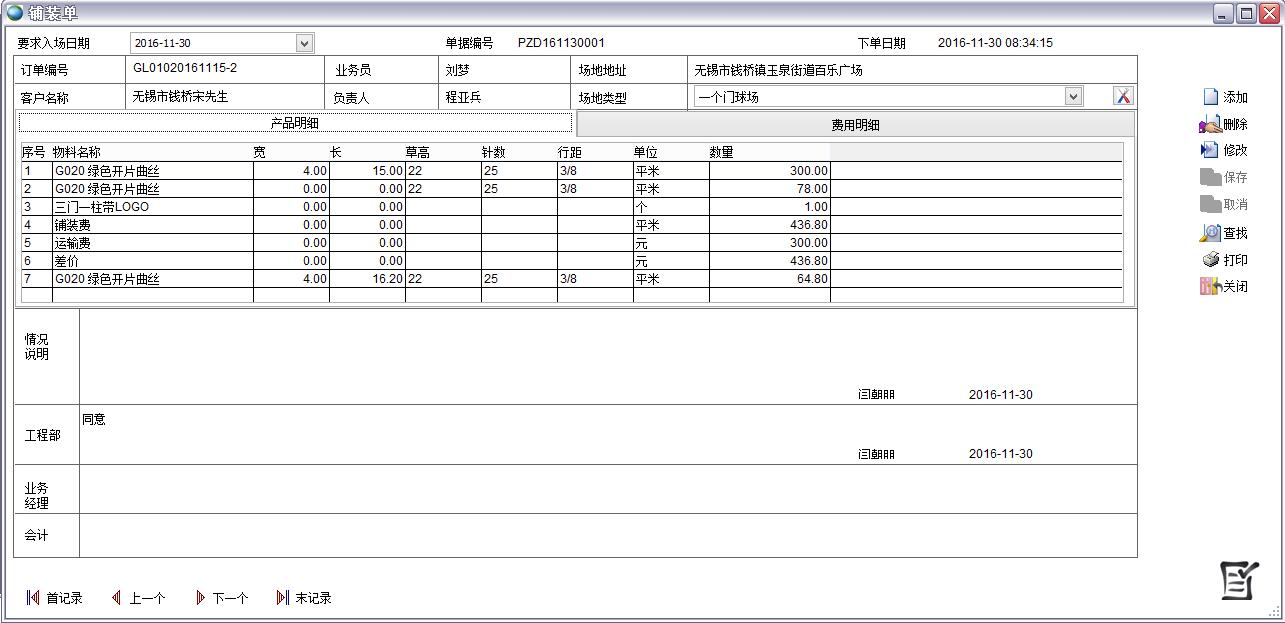Click the 删除 (Delete) icon
Screen dimensions: 1285x623
pos(1210,124)
